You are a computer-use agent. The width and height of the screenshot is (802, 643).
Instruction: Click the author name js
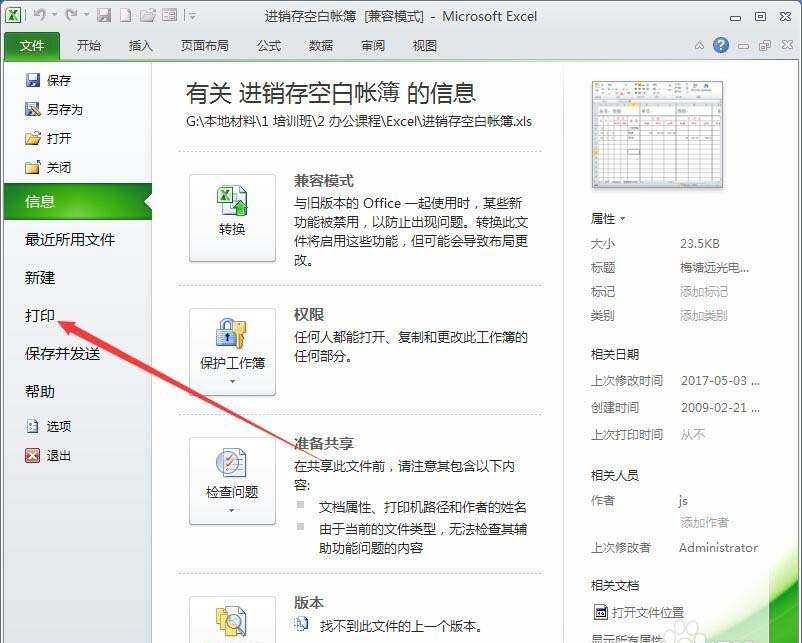(683, 500)
